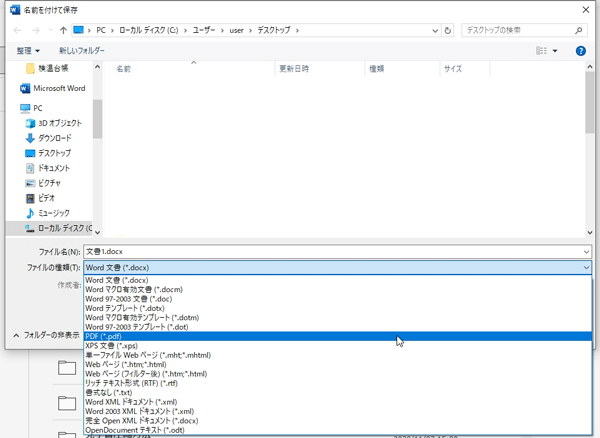
Task: Open ミュージック in sidebar
Action: 48,213
